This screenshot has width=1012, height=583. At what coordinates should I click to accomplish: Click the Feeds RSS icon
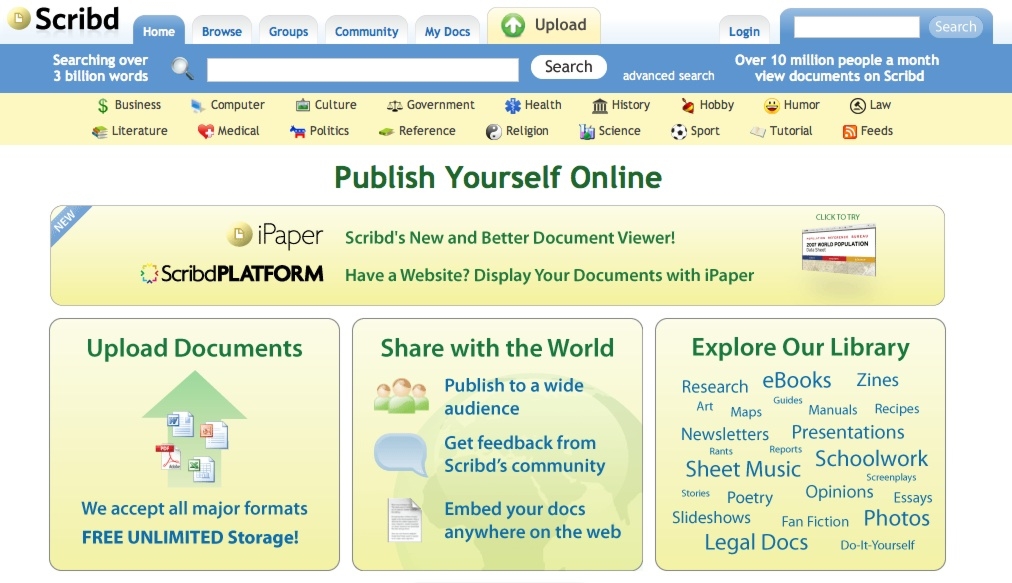pos(849,132)
